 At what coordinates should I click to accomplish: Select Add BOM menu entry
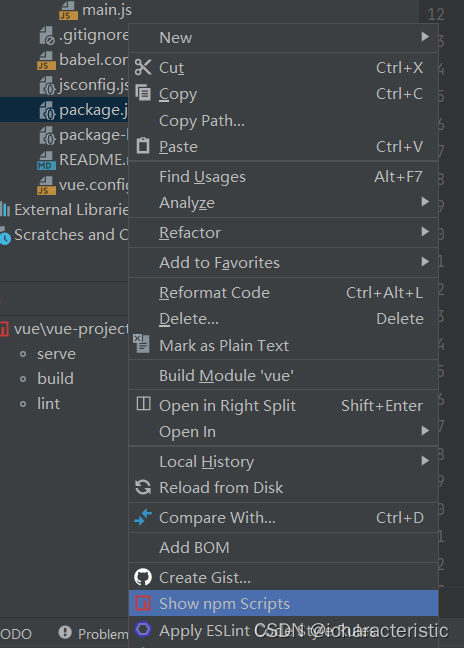tap(283, 548)
